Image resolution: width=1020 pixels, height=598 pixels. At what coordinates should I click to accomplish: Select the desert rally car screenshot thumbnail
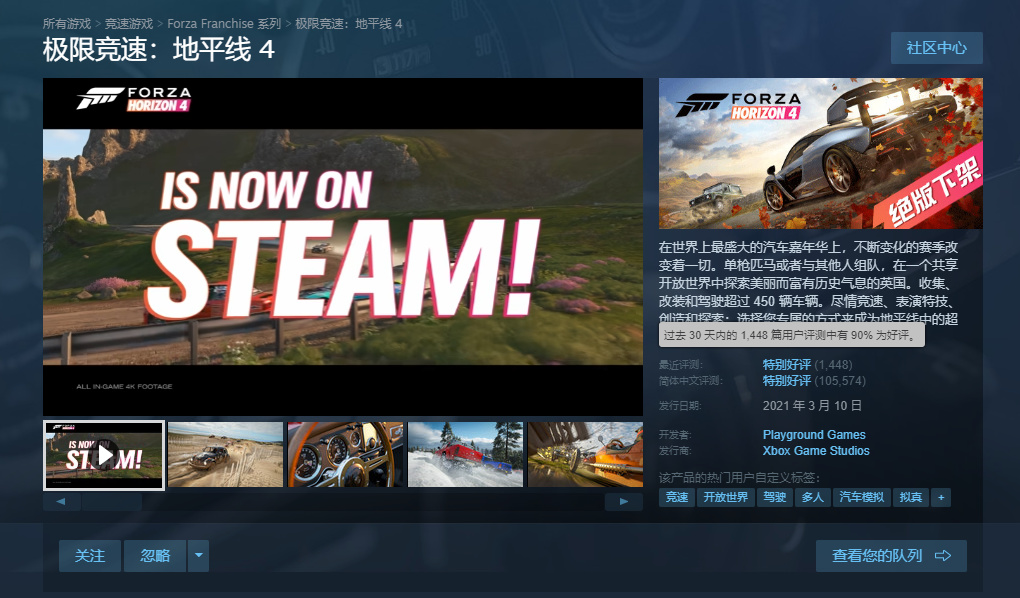[225, 454]
